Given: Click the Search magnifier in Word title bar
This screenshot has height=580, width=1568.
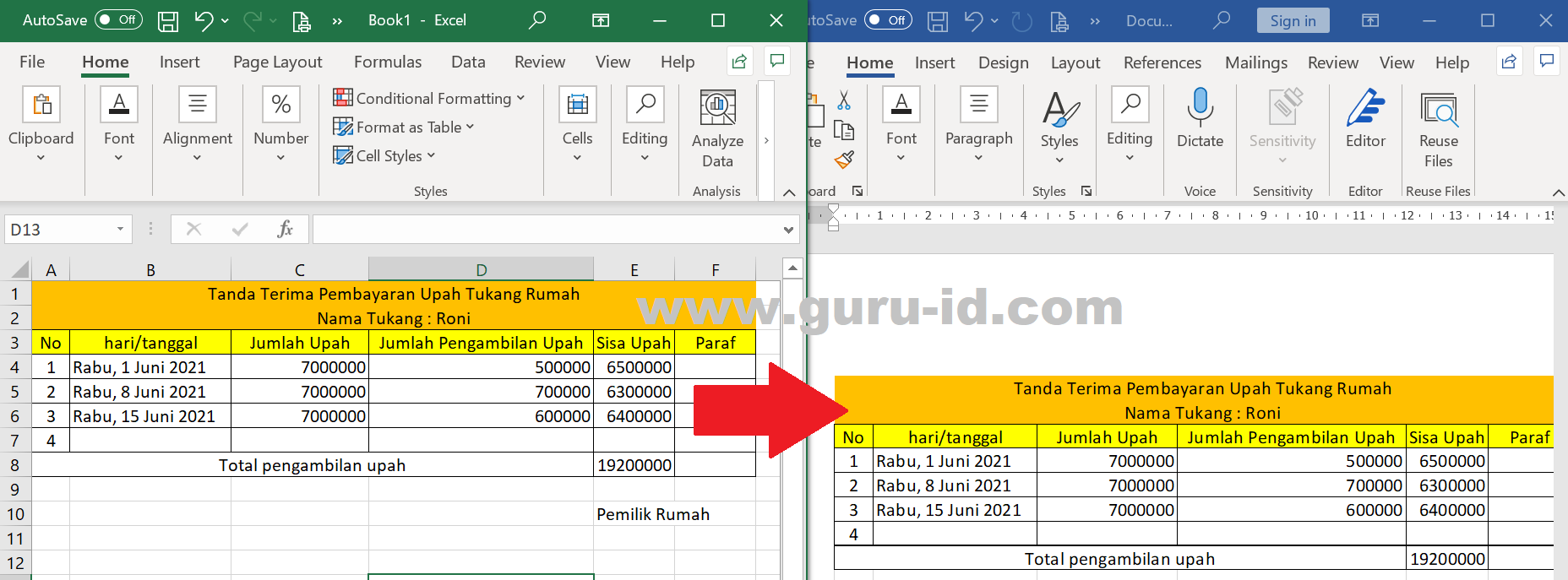Looking at the screenshot, I should click(1221, 20).
